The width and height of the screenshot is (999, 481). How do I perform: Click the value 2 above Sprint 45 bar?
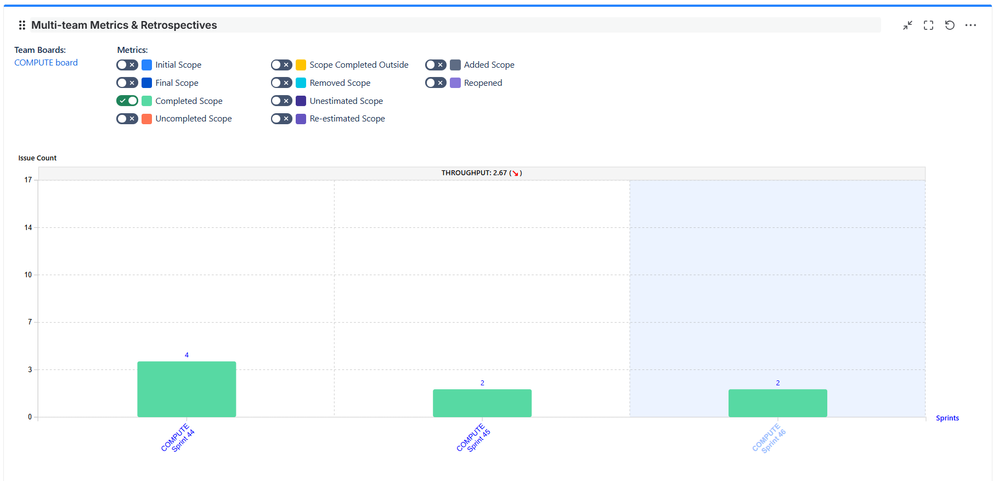pos(482,383)
